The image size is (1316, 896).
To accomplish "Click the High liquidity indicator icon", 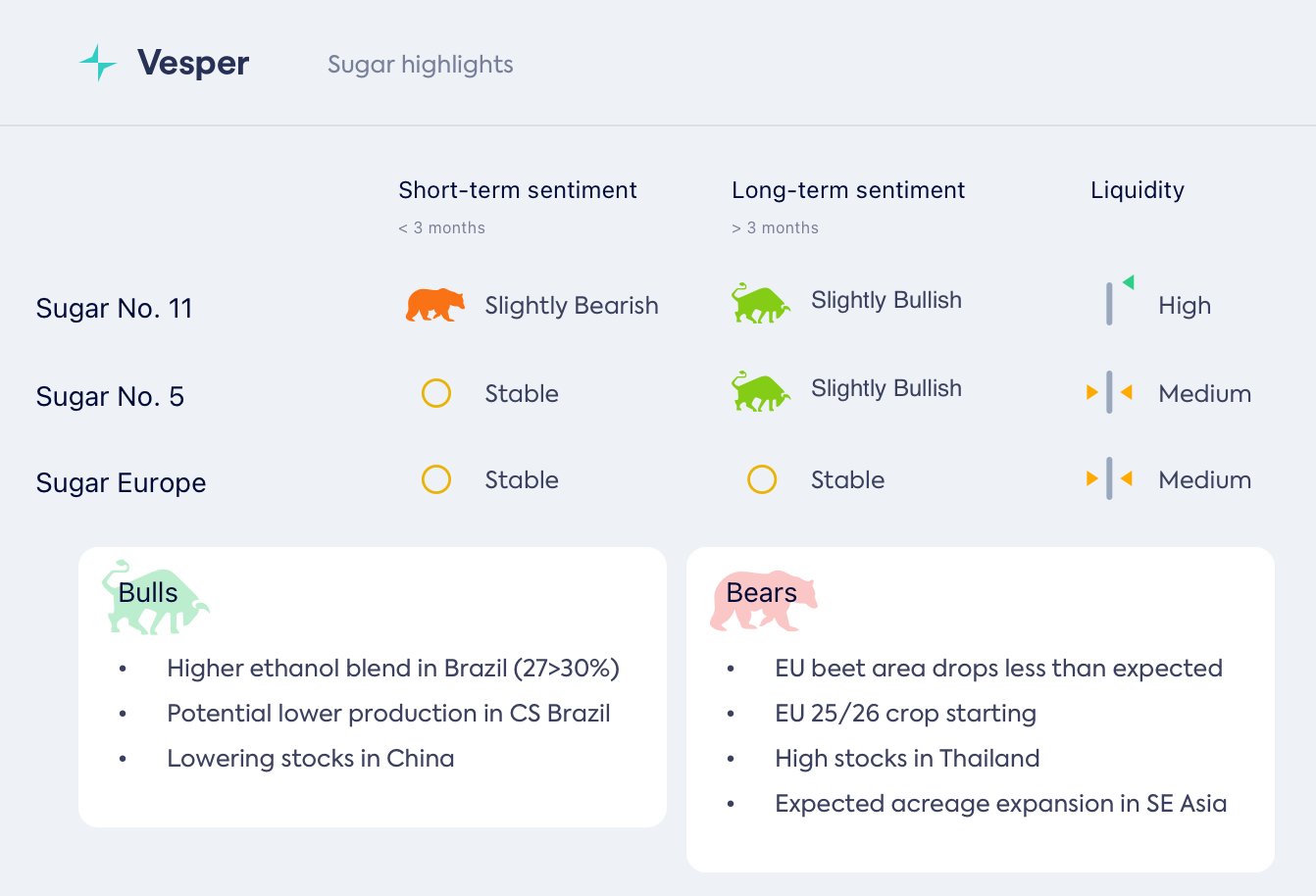I will [1116, 302].
